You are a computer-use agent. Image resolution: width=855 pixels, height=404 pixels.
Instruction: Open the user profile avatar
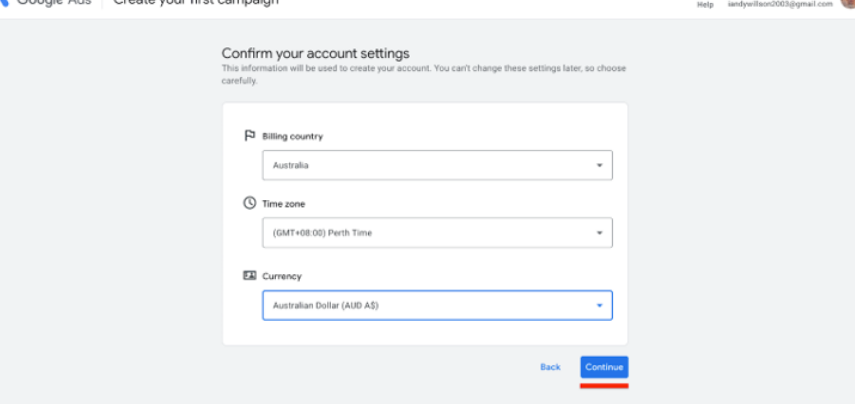click(848, 3)
